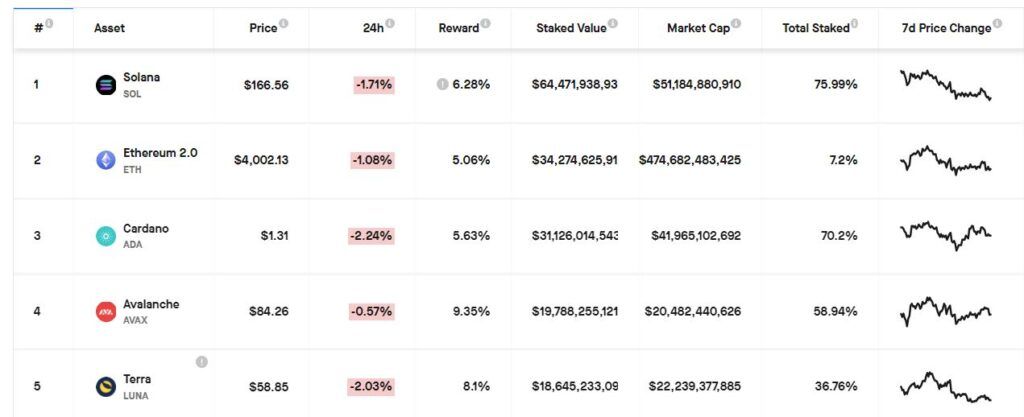Click the red Avalanche logo icon

tap(106, 311)
